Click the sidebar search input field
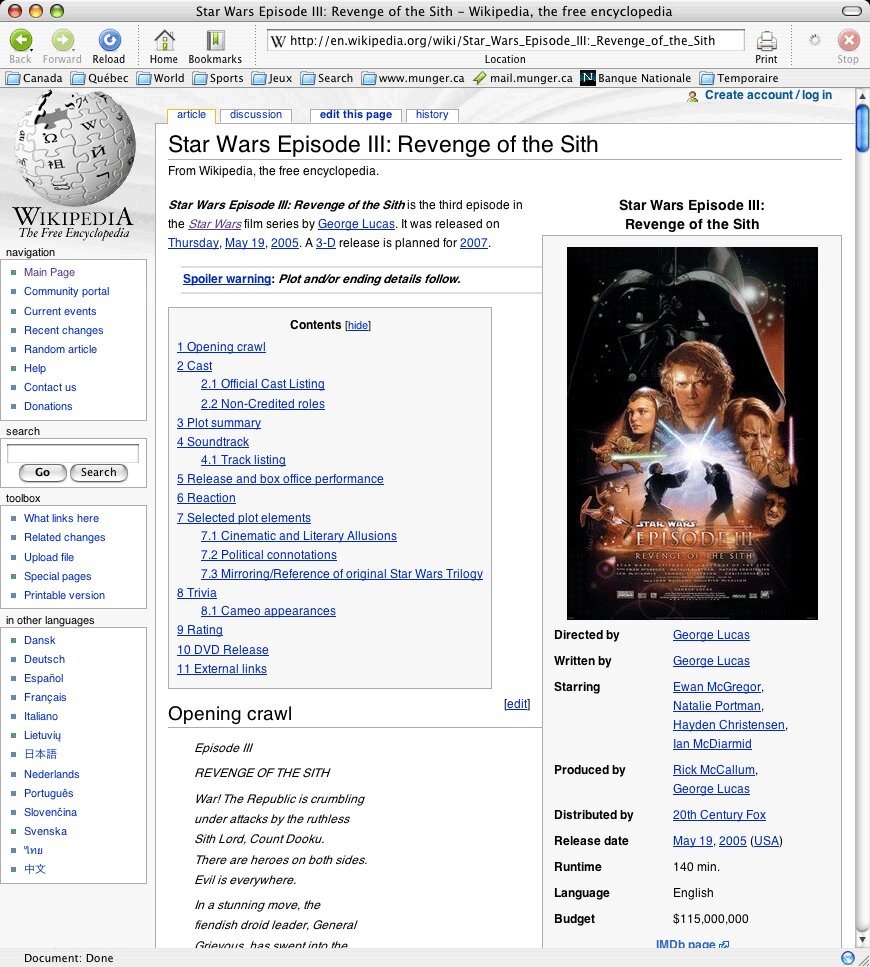The image size is (870, 967). coord(73,453)
